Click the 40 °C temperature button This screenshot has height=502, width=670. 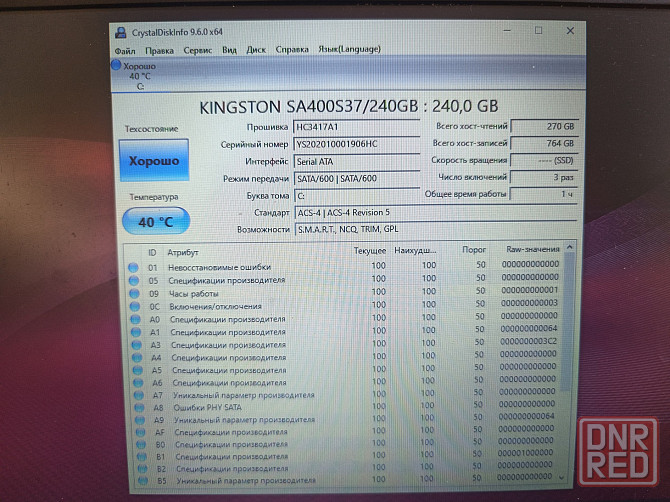point(156,221)
